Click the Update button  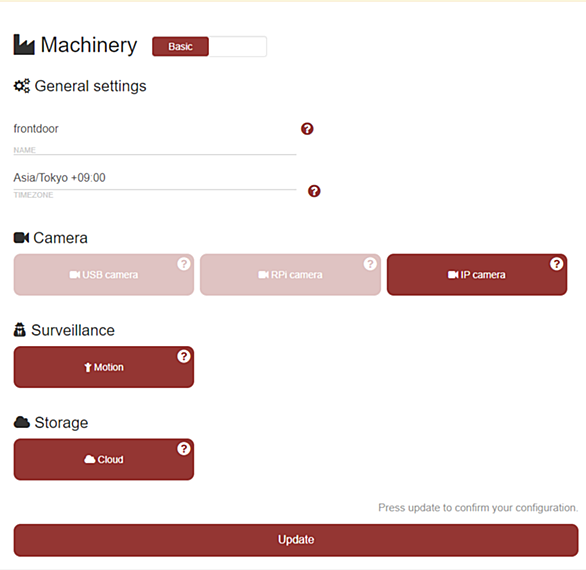point(296,540)
